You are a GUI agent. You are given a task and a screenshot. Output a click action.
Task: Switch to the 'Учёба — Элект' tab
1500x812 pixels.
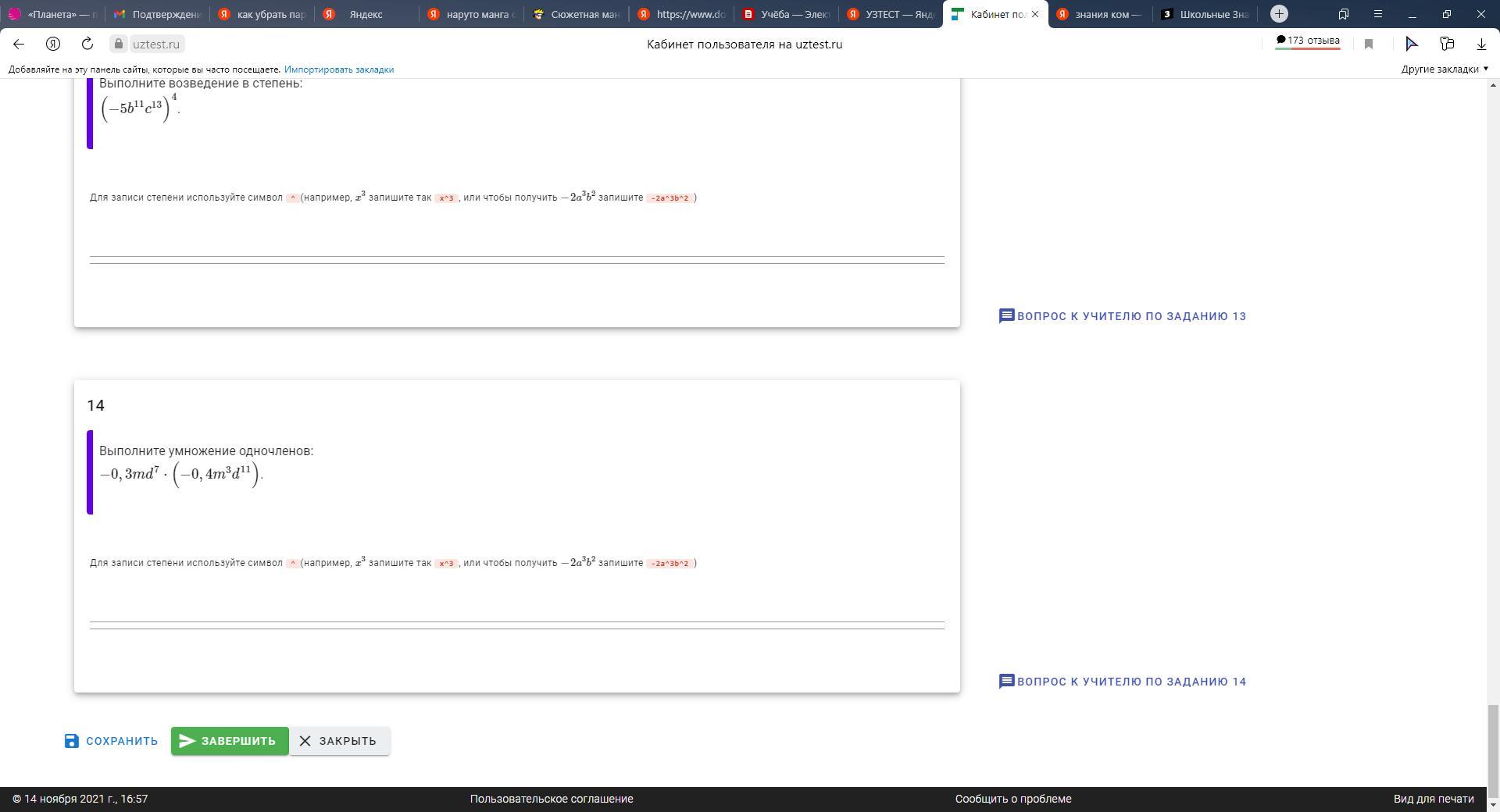[x=785, y=14]
